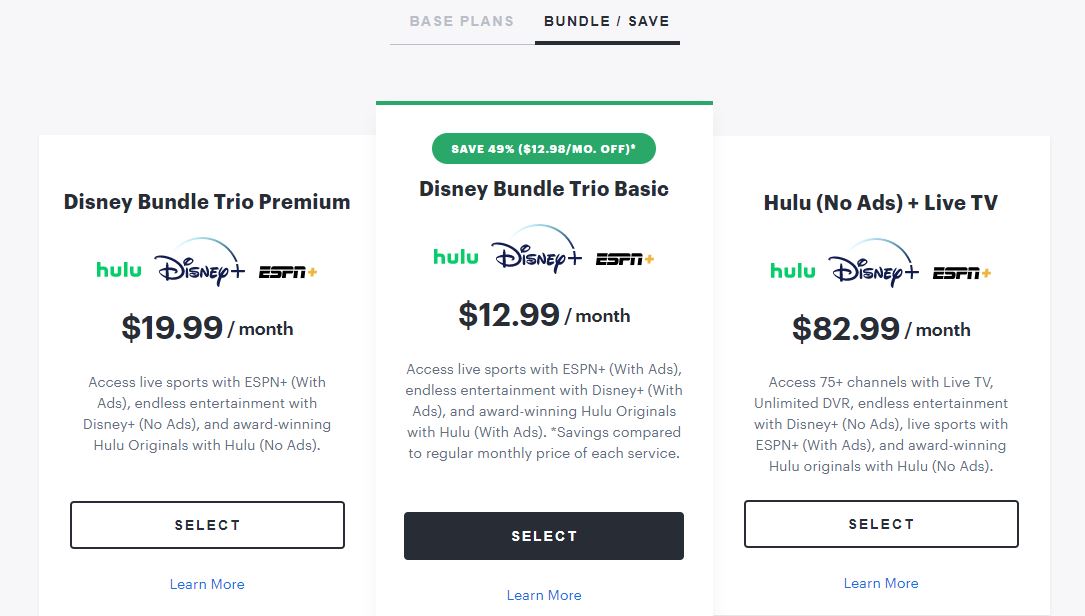Click the ESPN+ logo in Trio Basic card
The width and height of the screenshot is (1085, 616).
[x=624, y=257]
